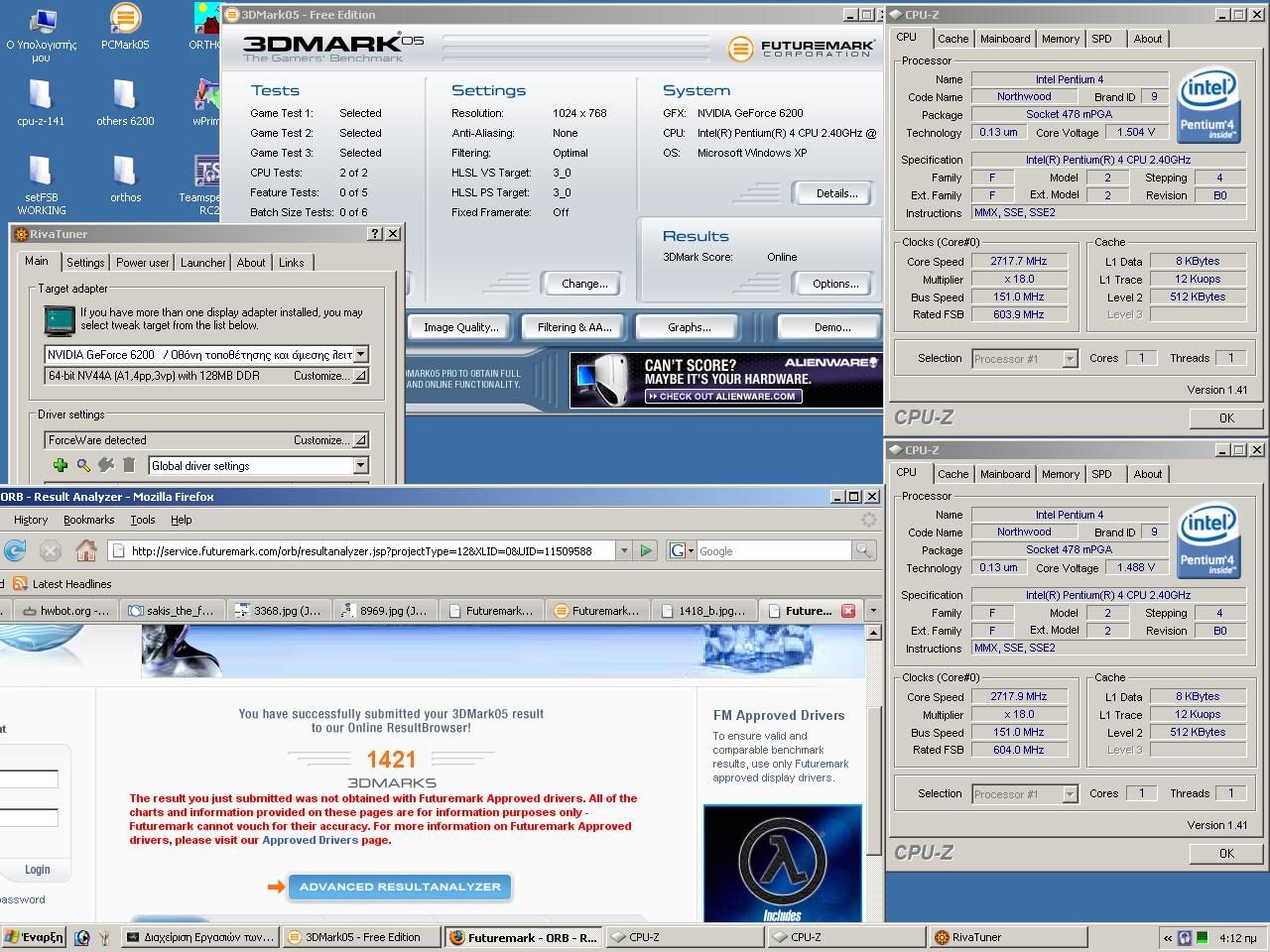This screenshot has height=952, width=1270.
Task: Go to Firefox home page
Action: pos(86,550)
